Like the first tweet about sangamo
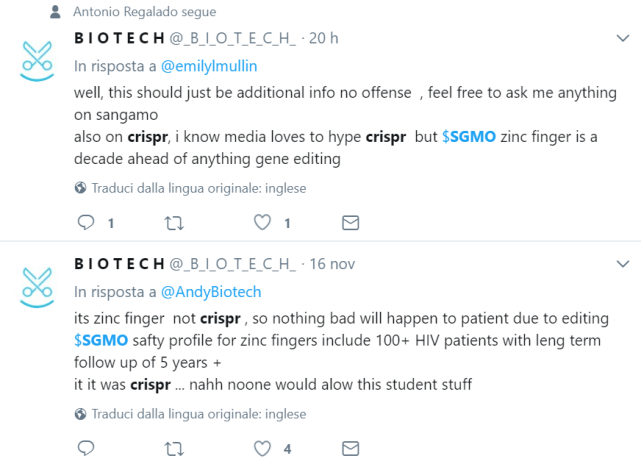This screenshot has width=641, height=464. (x=263, y=222)
